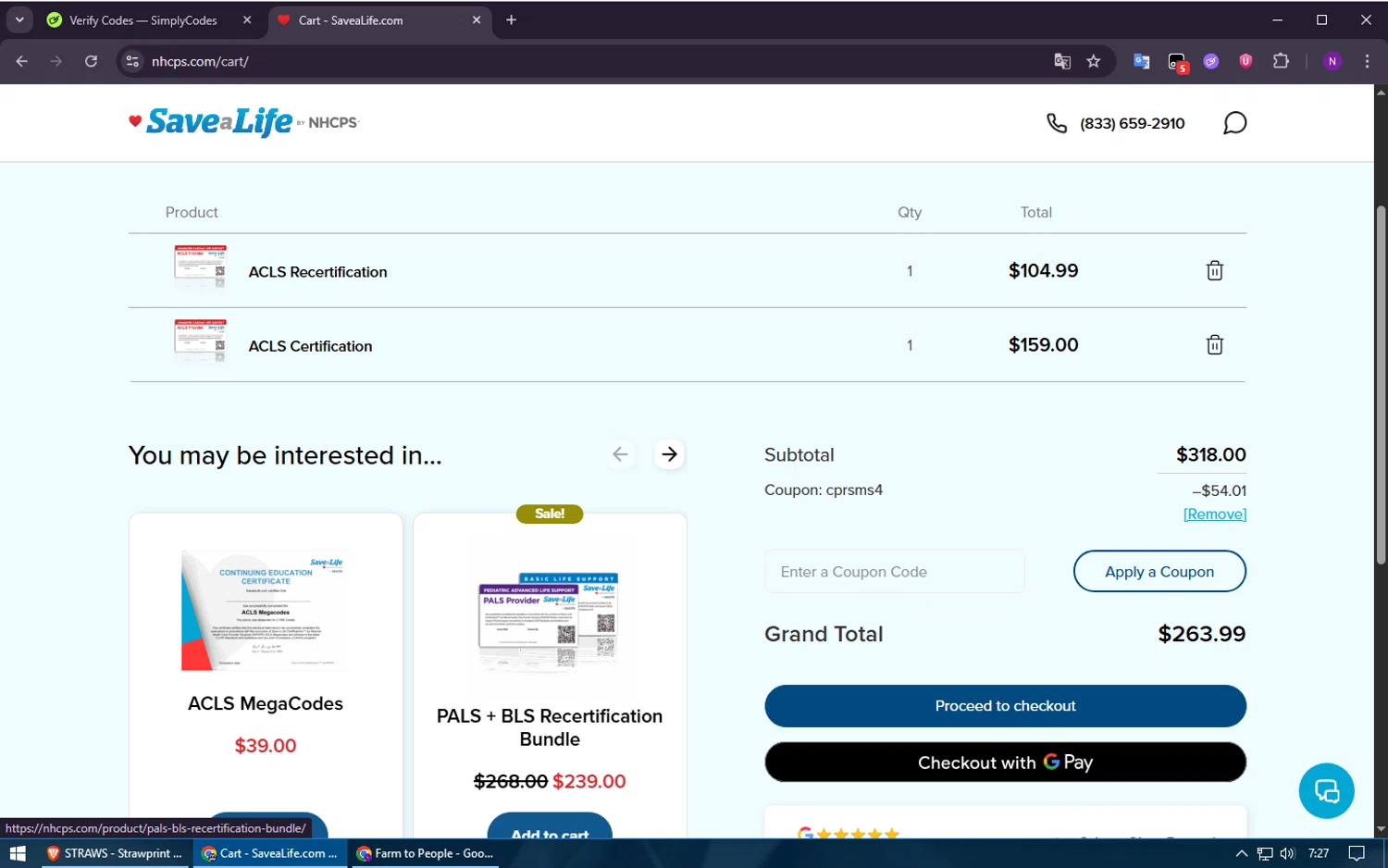Remove the cprsms4 coupon
The height and width of the screenshot is (868, 1388).
click(x=1215, y=514)
